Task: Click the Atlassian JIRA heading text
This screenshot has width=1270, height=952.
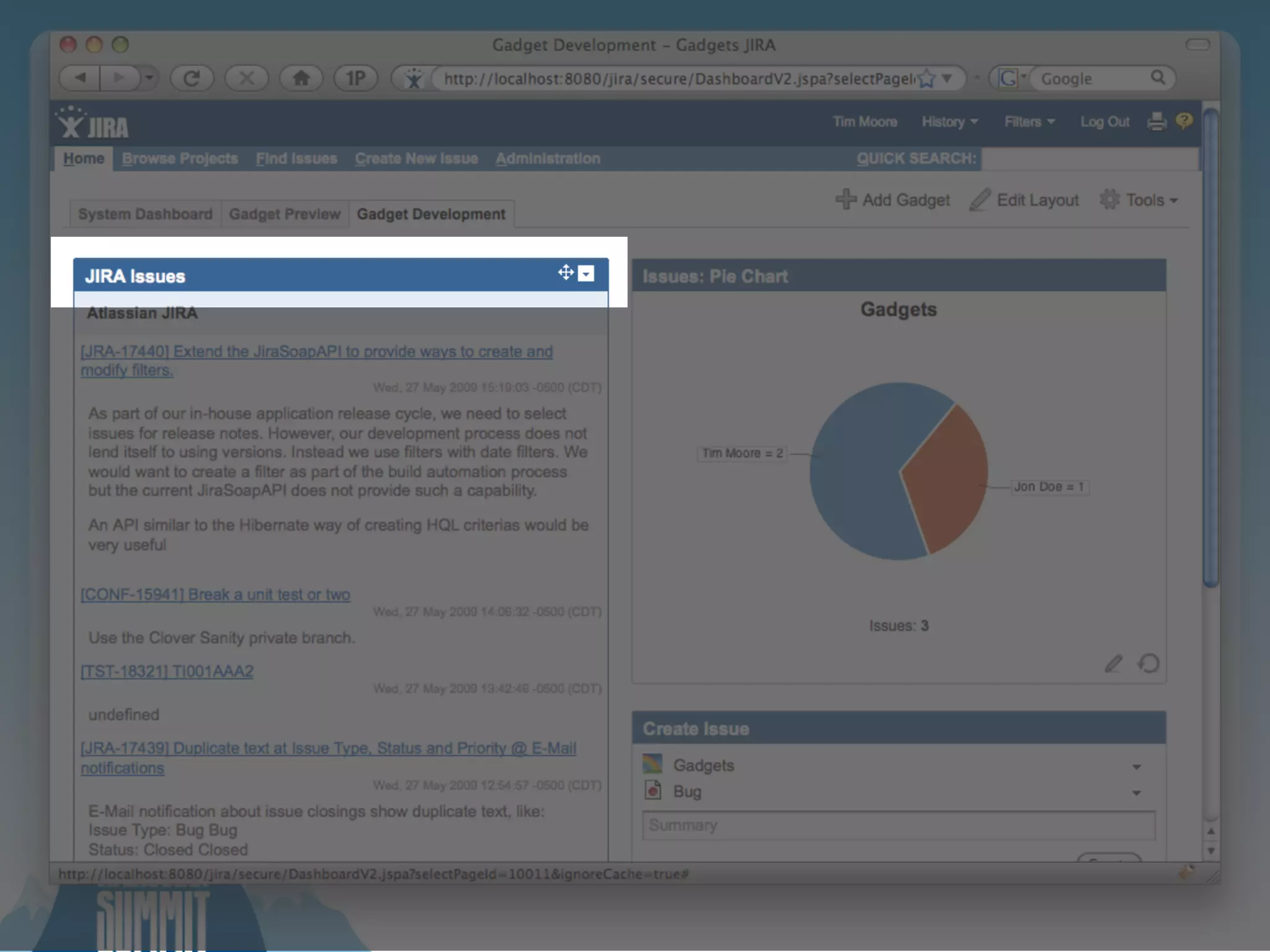Action: pos(142,313)
